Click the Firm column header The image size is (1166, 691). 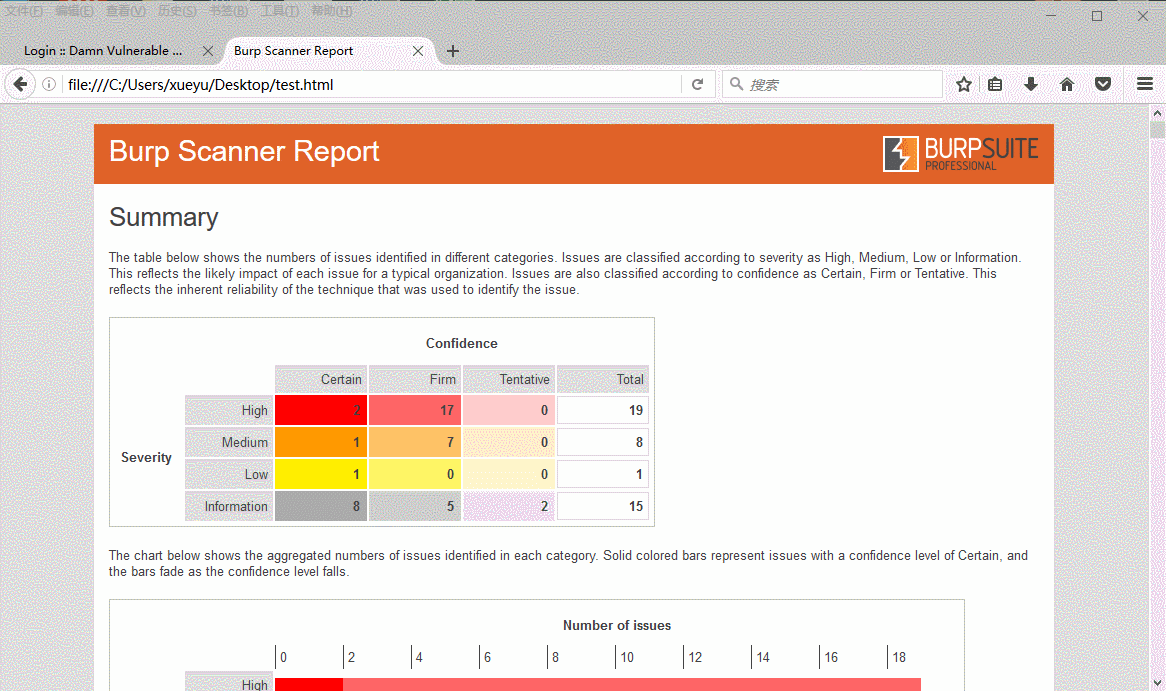(x=415, y=379)
